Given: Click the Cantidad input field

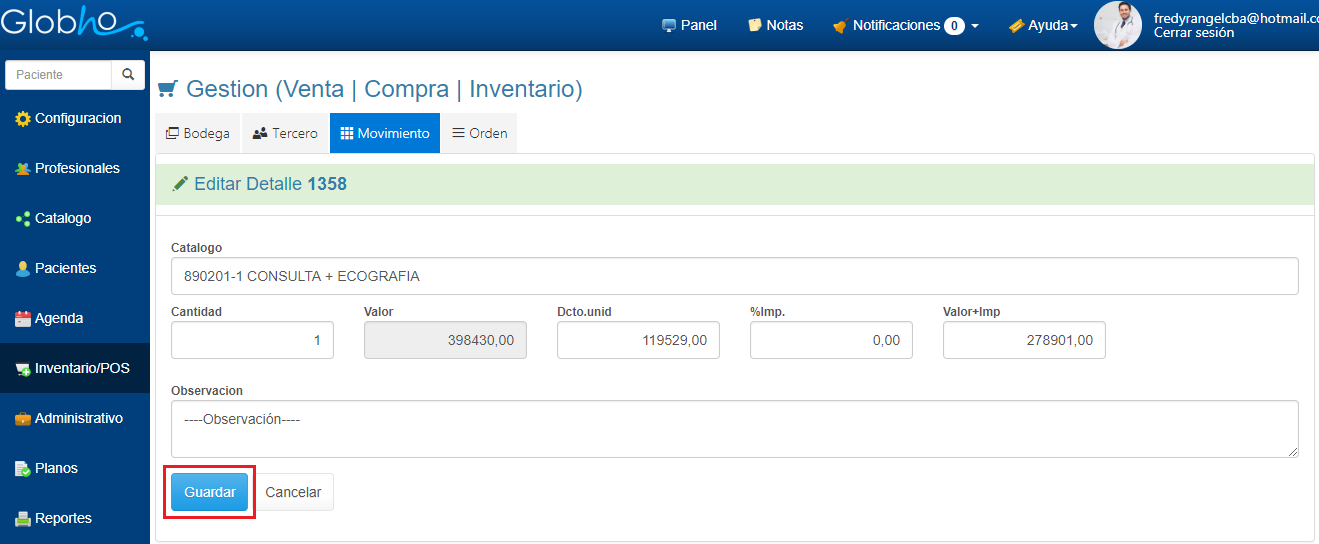Looking at the screenshot, I should pos(252,340).
